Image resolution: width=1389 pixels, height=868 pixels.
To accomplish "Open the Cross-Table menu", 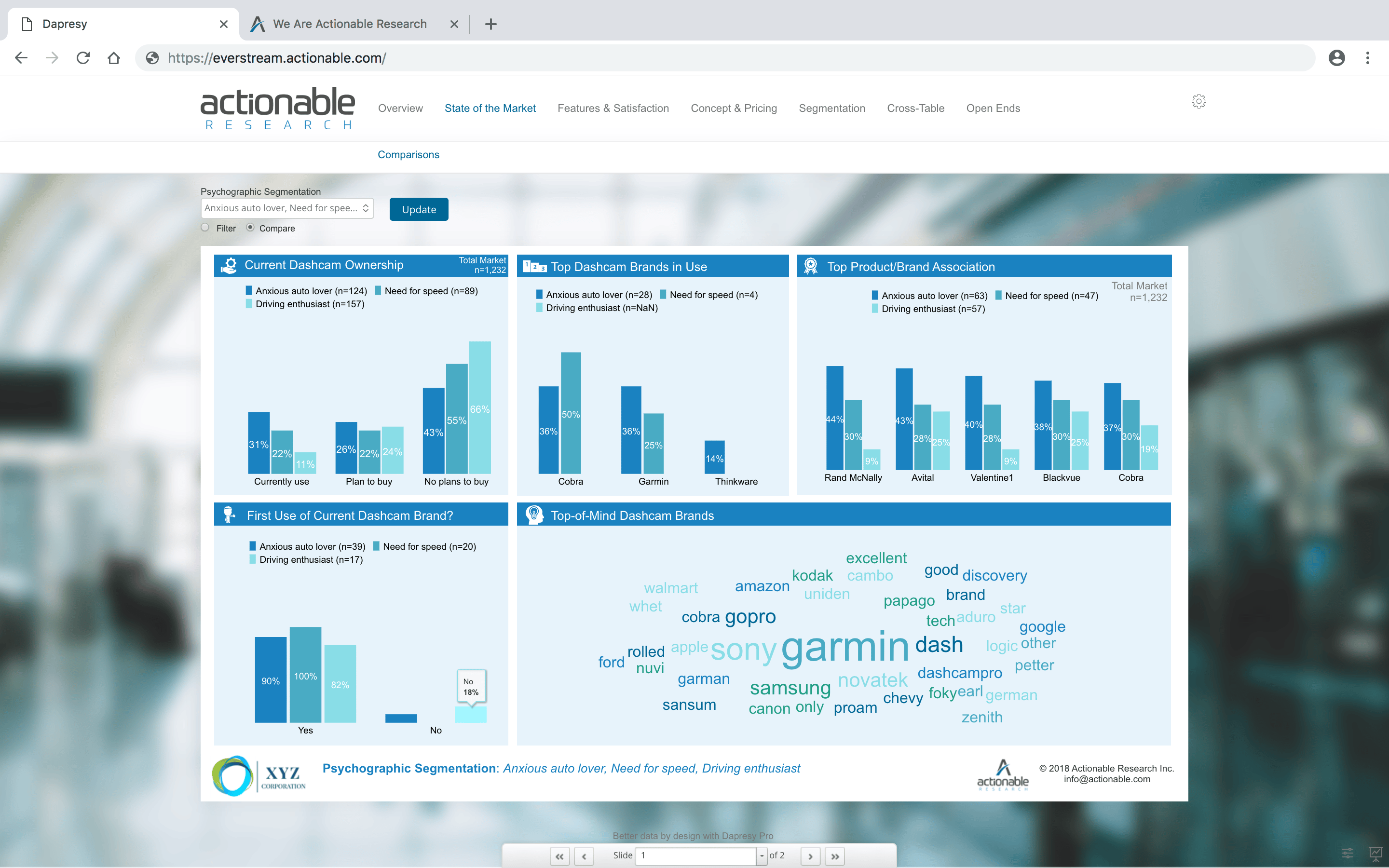I will pos(915,108).
